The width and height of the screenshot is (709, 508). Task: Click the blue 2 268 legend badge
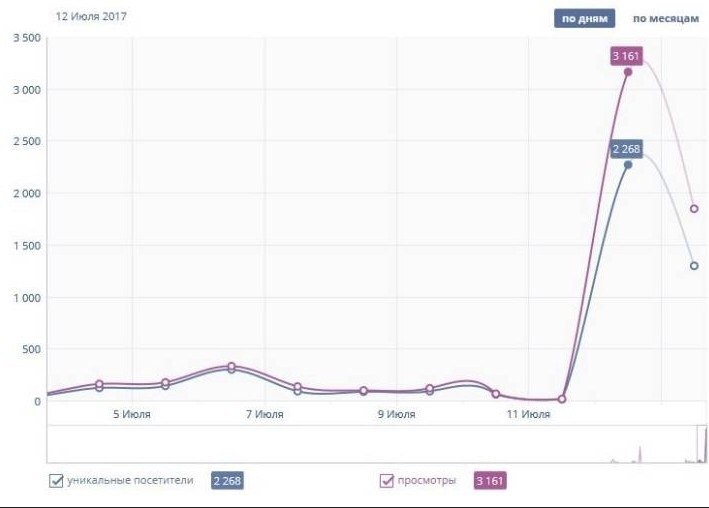click(x=227, y=480)
